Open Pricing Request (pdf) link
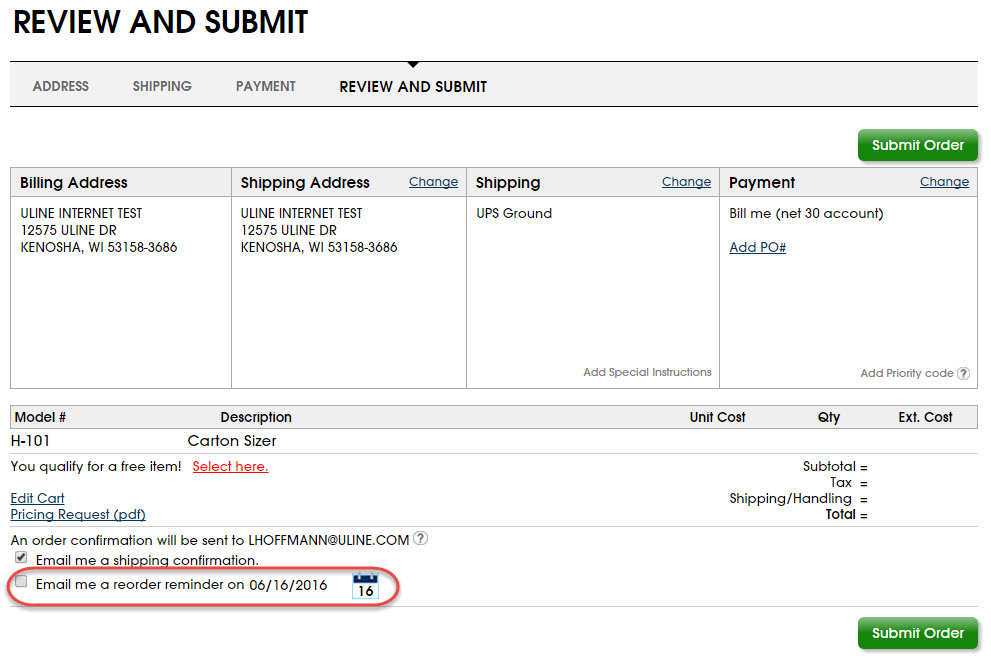This screenshot has width=991, height=659. 78,514
